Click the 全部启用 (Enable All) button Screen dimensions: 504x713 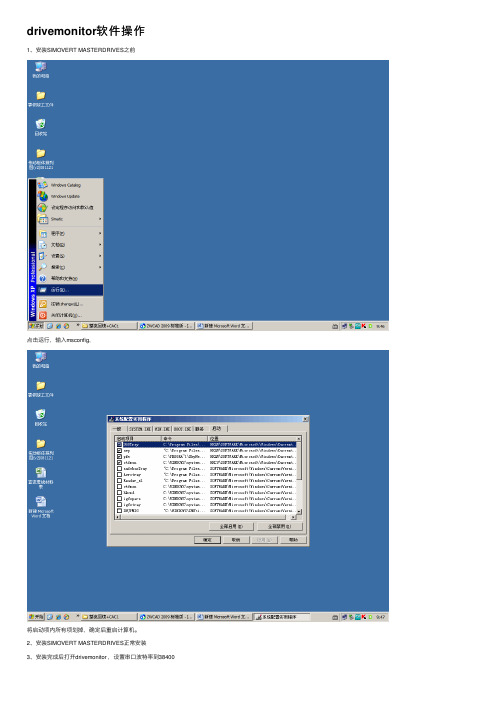coord(232,526)
